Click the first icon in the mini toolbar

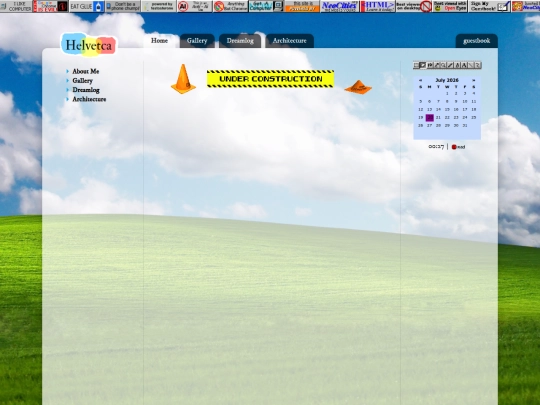pos(416,65)
